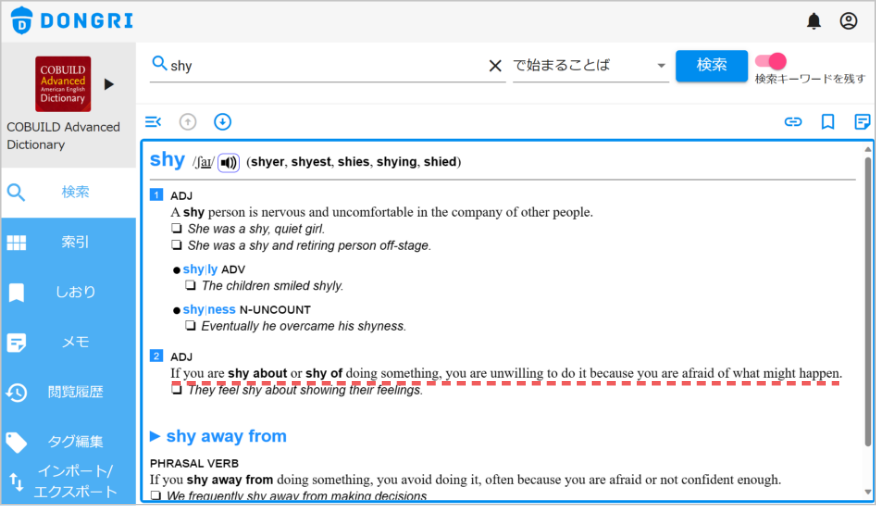The width and height of the screenshot is (876, 506).
Task: Open the しおり bookmarks sidebar item
Action: [x=68, y=292]
